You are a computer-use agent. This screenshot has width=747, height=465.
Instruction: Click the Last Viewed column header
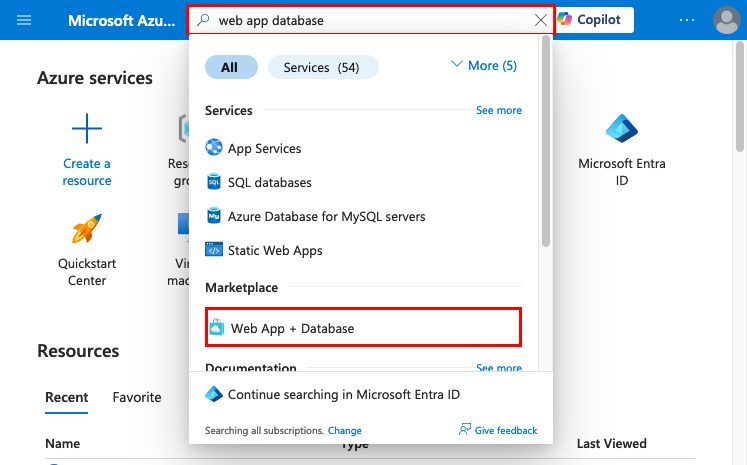(x=612, y=443)
